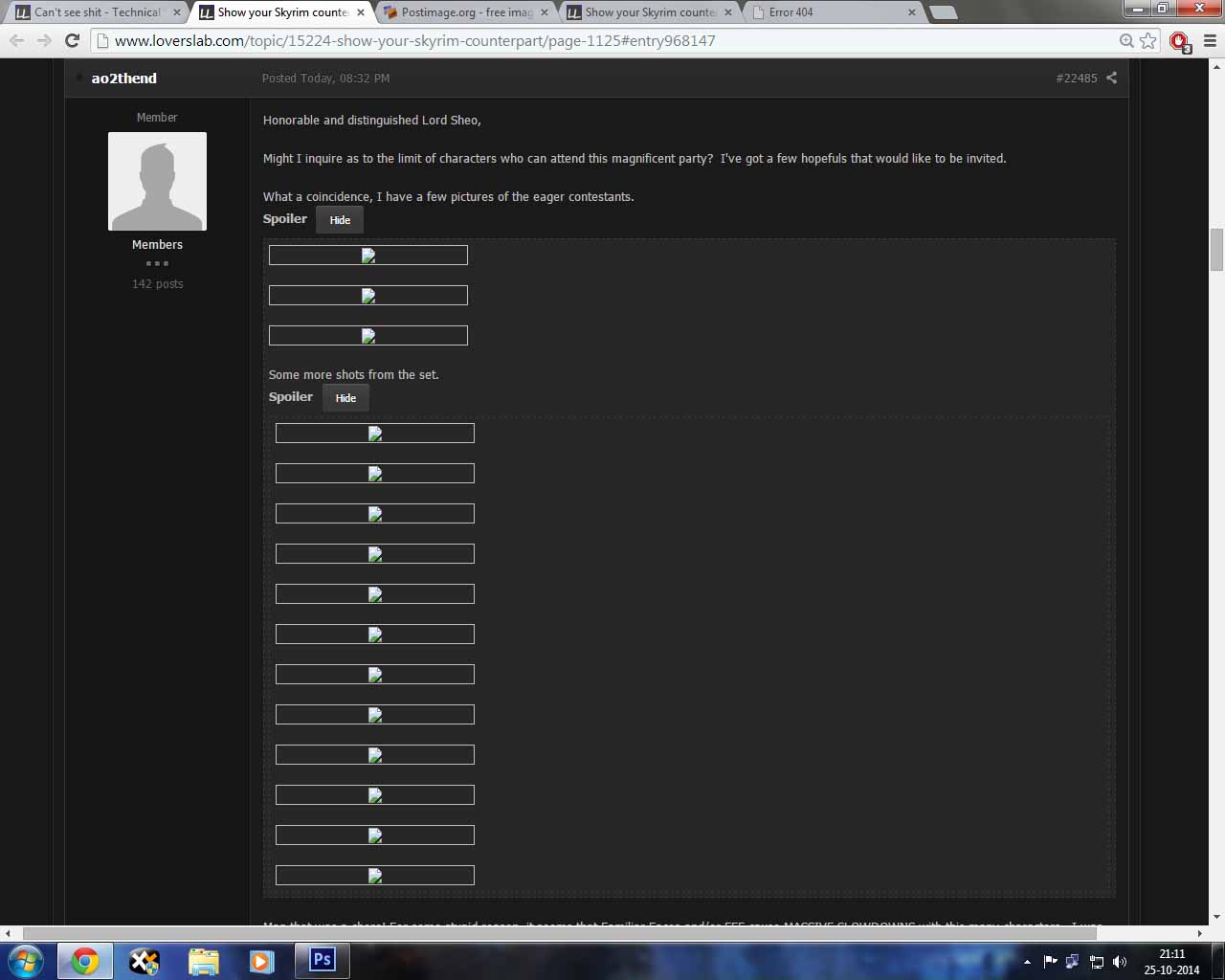
Task: Hide the second spoiler with more shots
Action: click(345, 398)
